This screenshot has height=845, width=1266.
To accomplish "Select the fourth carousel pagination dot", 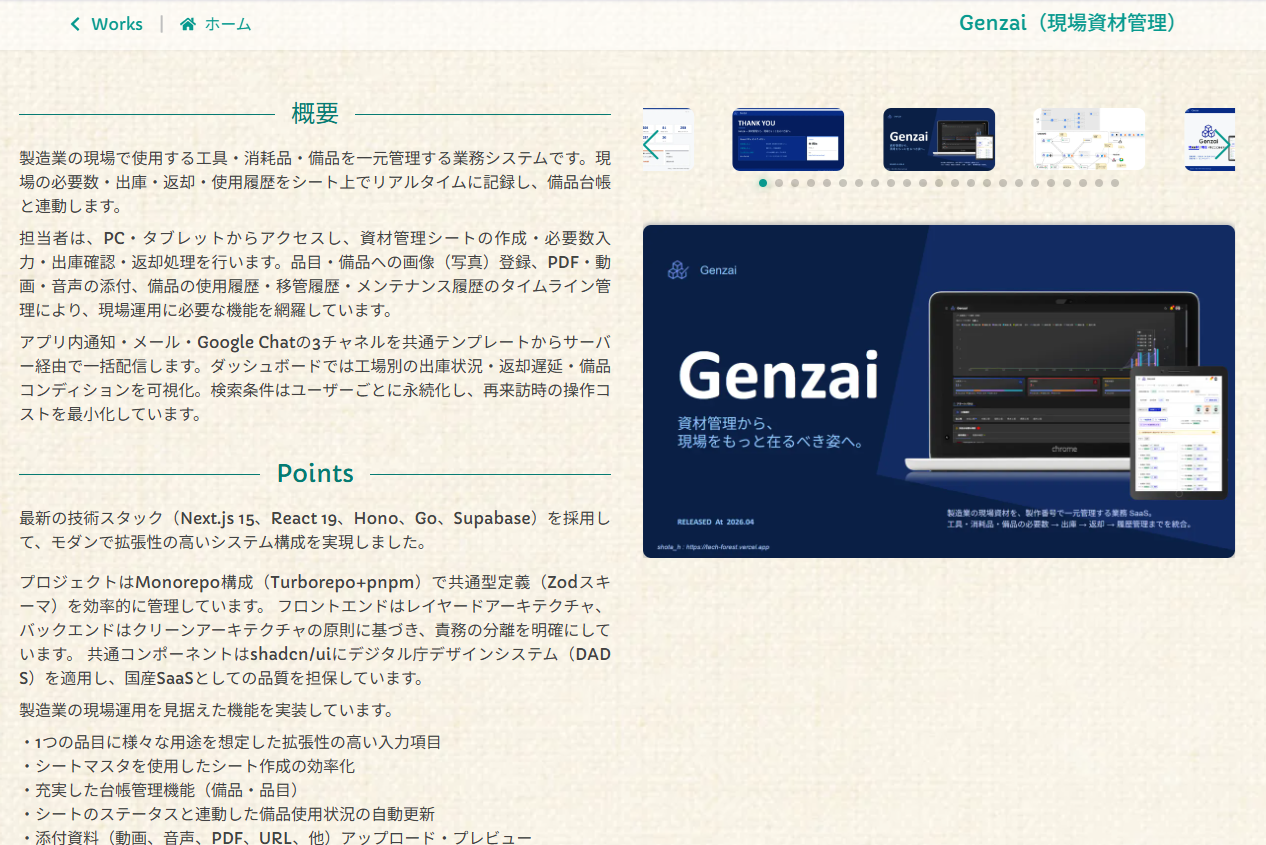I will coord(811,183).
